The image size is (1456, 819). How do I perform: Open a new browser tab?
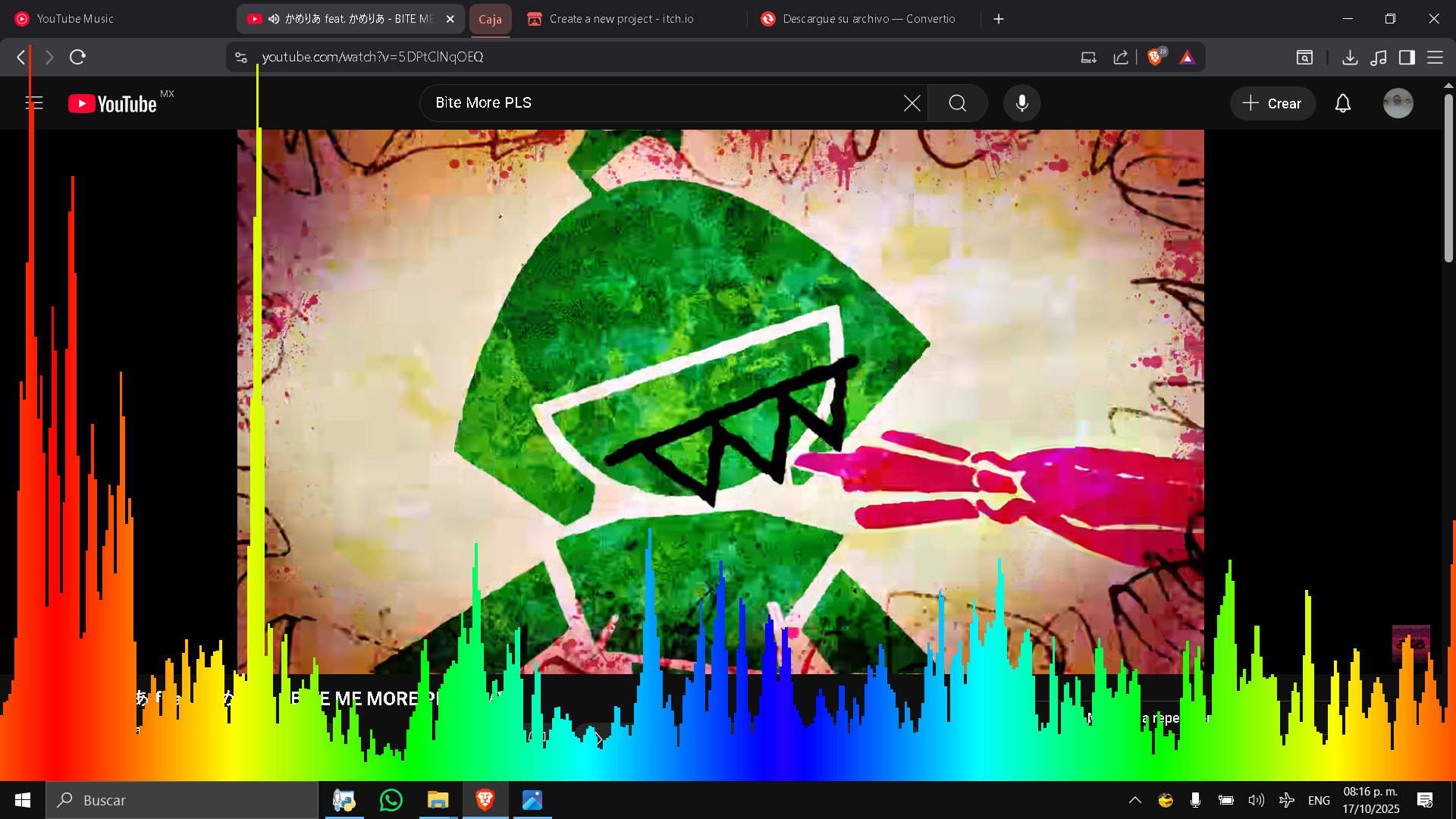999,19
